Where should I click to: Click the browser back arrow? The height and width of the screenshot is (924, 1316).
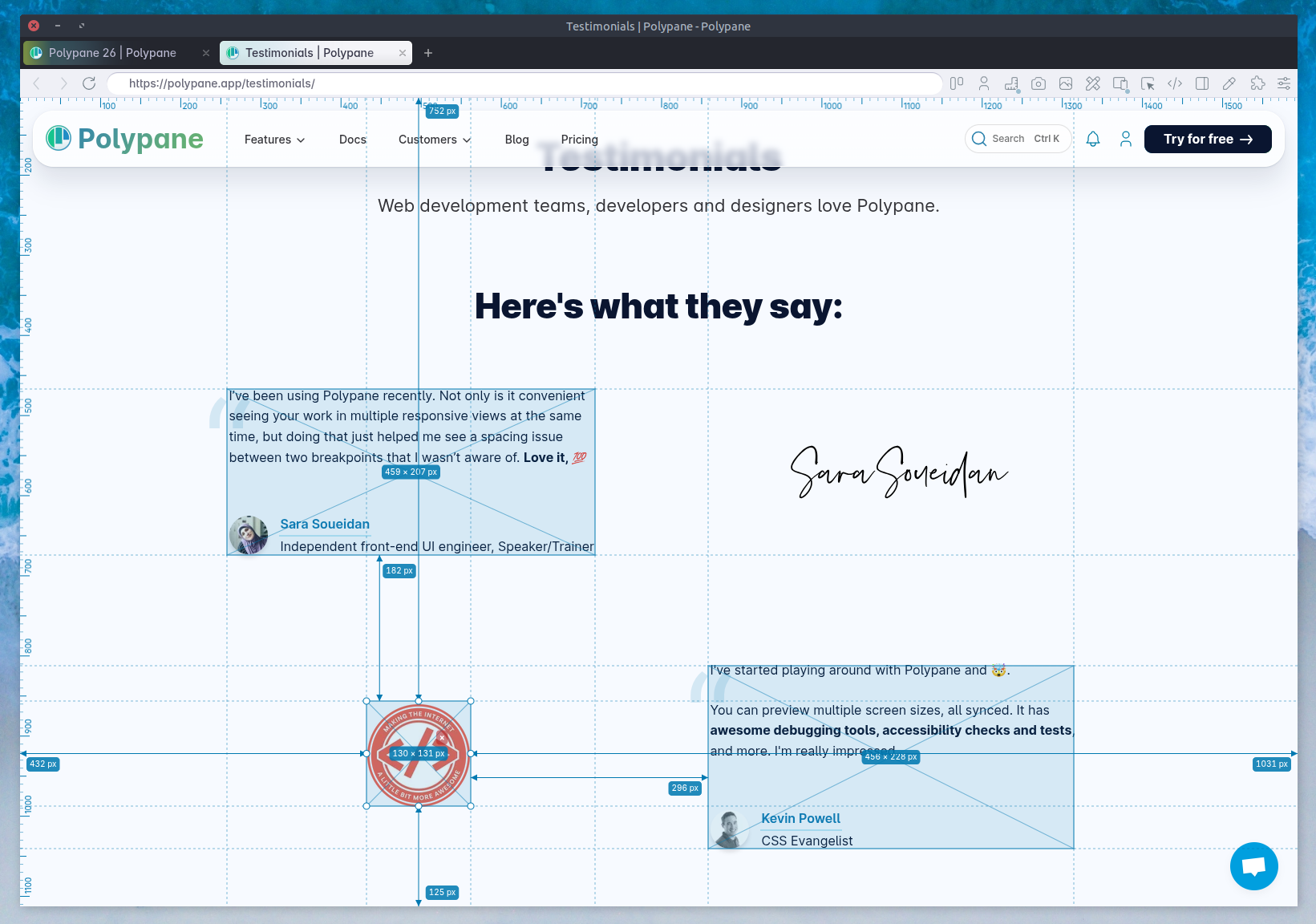(36, 83)
